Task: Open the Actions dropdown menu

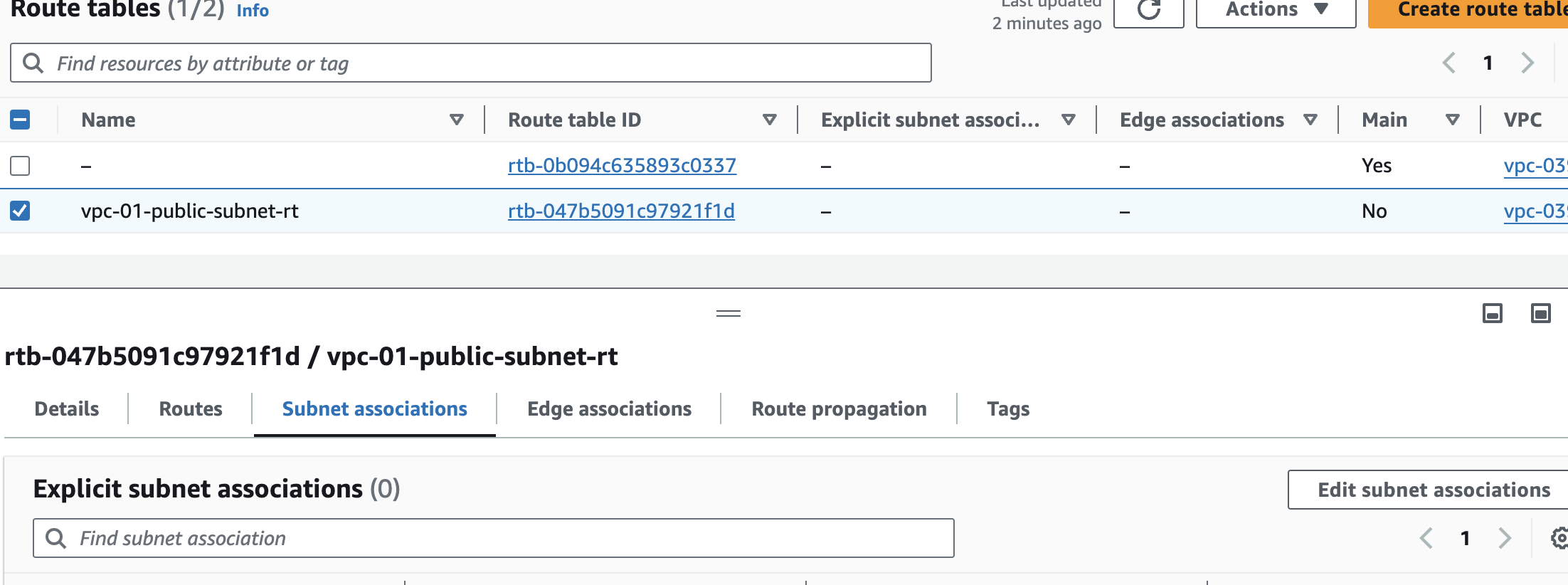Action: click(1276, 10)
